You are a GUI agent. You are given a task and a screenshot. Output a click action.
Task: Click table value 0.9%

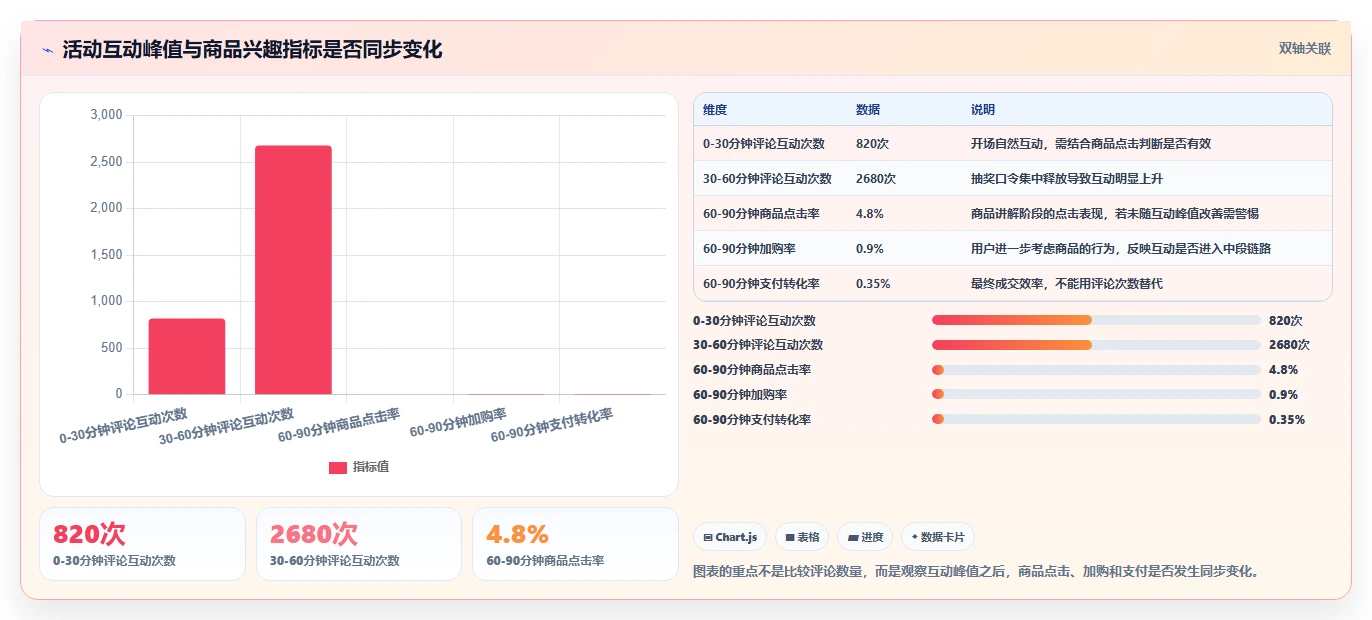click(x=870, y=249)
